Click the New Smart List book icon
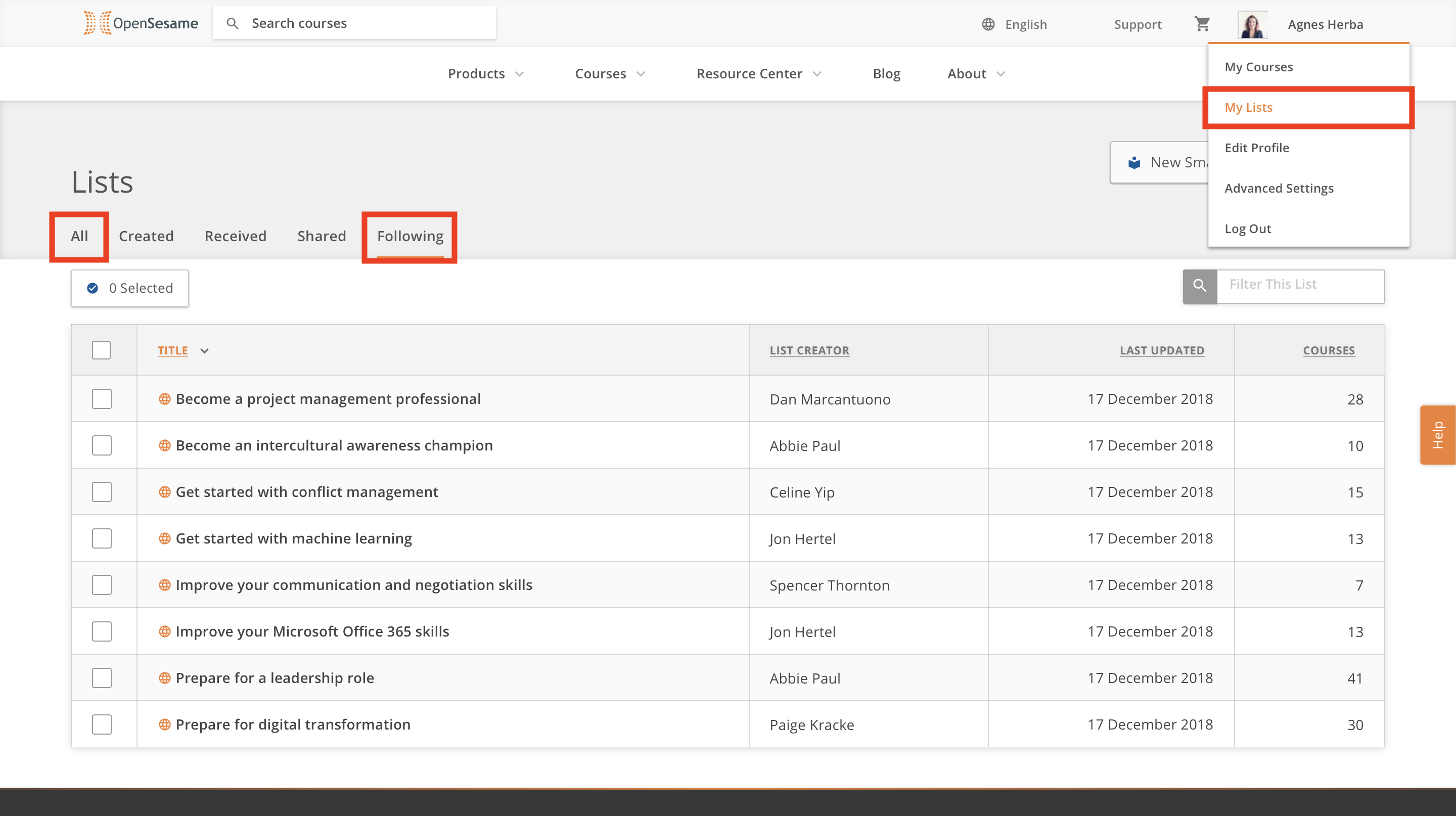The image size is (1456, 816). (1134, 163)
